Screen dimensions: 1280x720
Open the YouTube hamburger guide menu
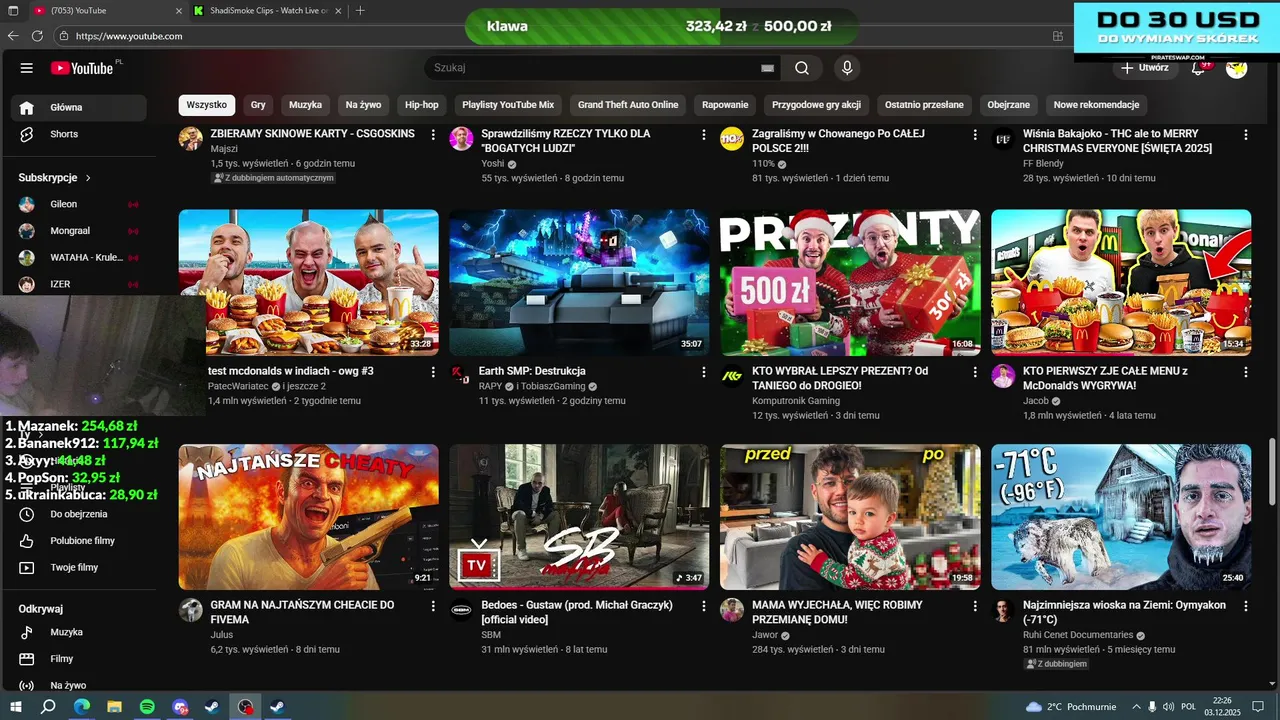27,68
